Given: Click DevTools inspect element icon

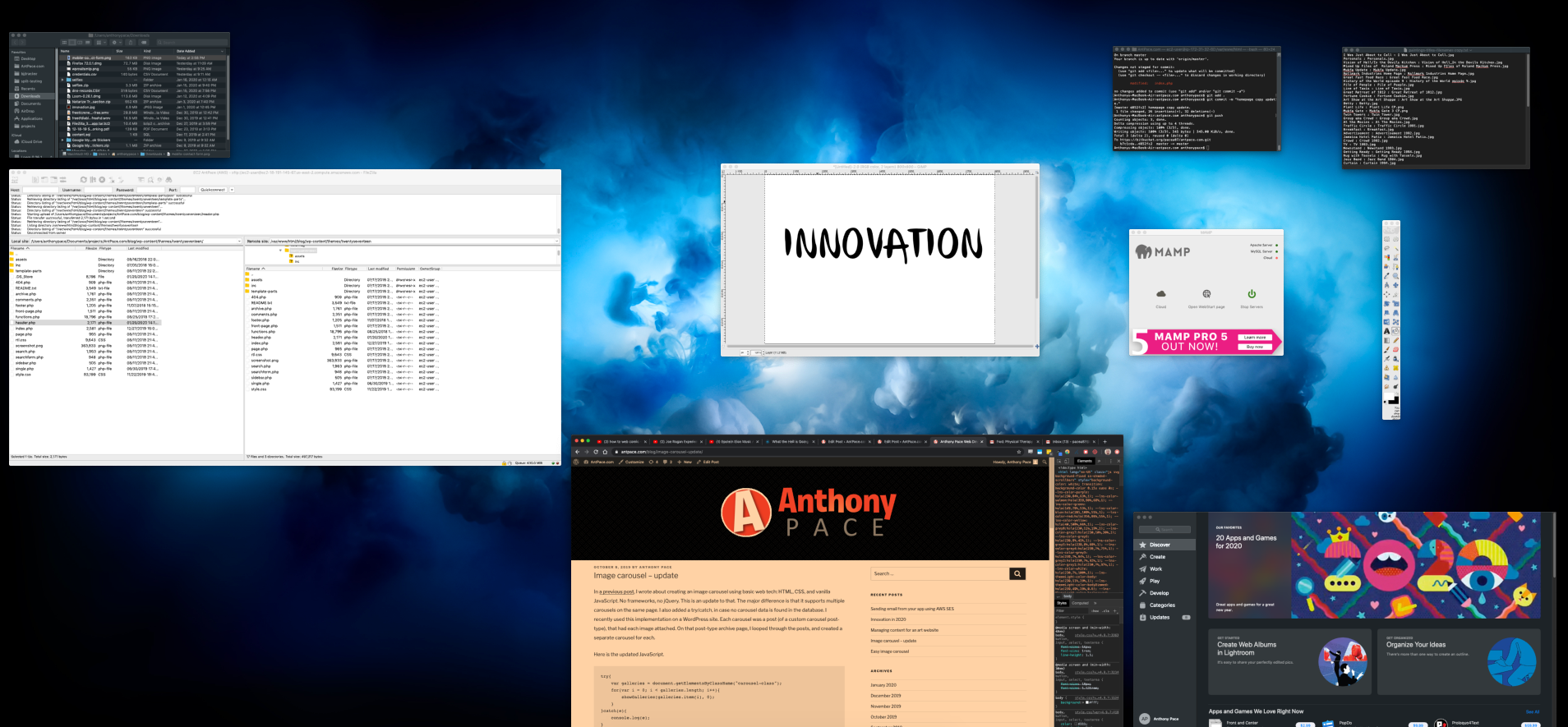Looking at the screenshot, I should 1058,462.
